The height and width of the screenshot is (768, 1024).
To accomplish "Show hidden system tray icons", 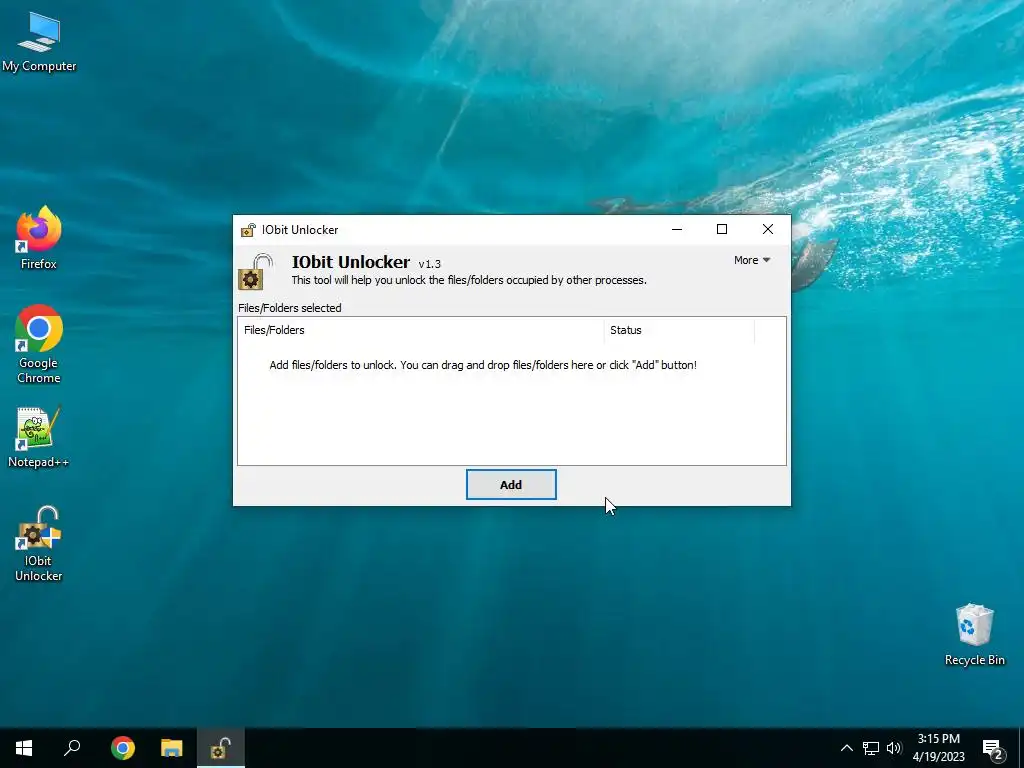I will point(846,748).
